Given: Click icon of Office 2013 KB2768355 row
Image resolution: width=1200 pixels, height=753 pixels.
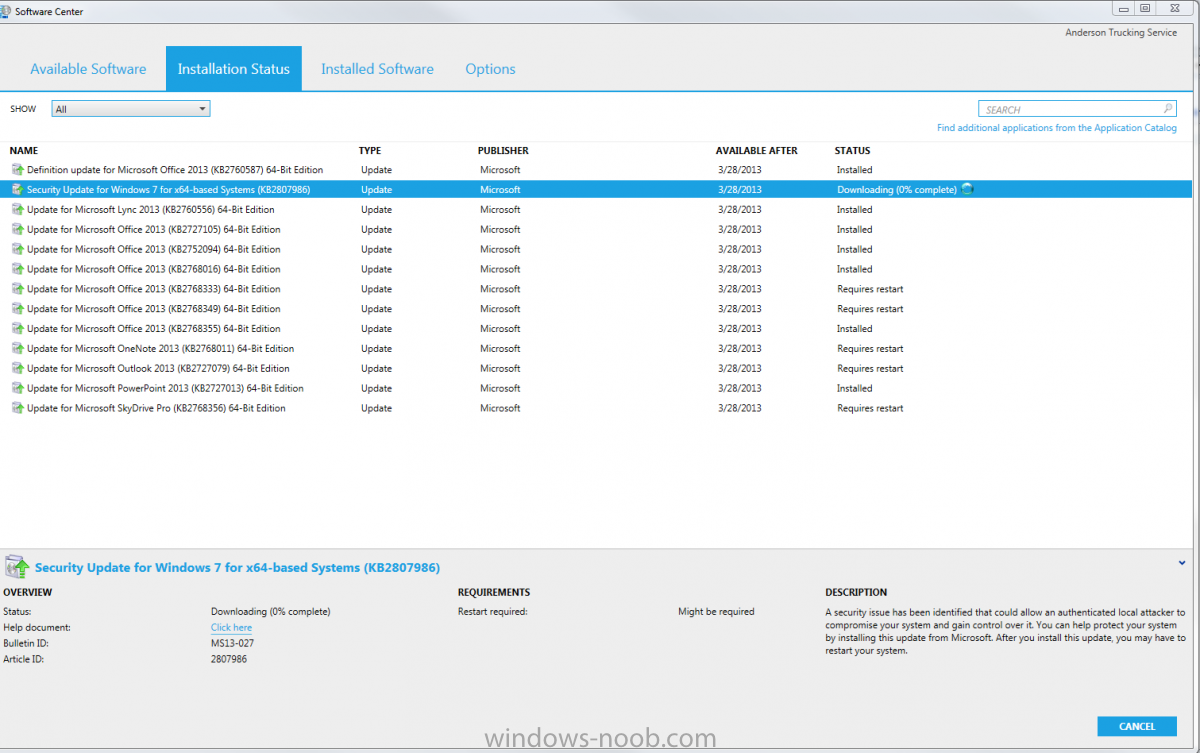Looking at the screenshot, I should (17, 329).
